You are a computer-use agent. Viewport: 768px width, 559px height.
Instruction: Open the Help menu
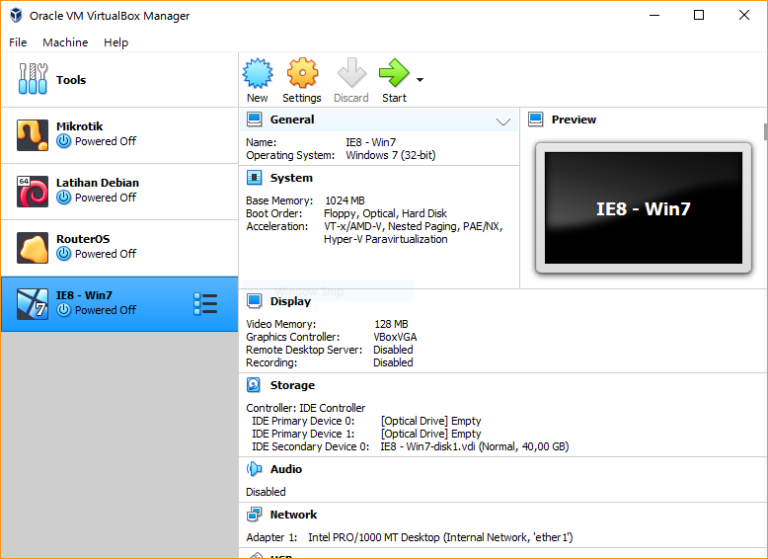tap(116, 43)
